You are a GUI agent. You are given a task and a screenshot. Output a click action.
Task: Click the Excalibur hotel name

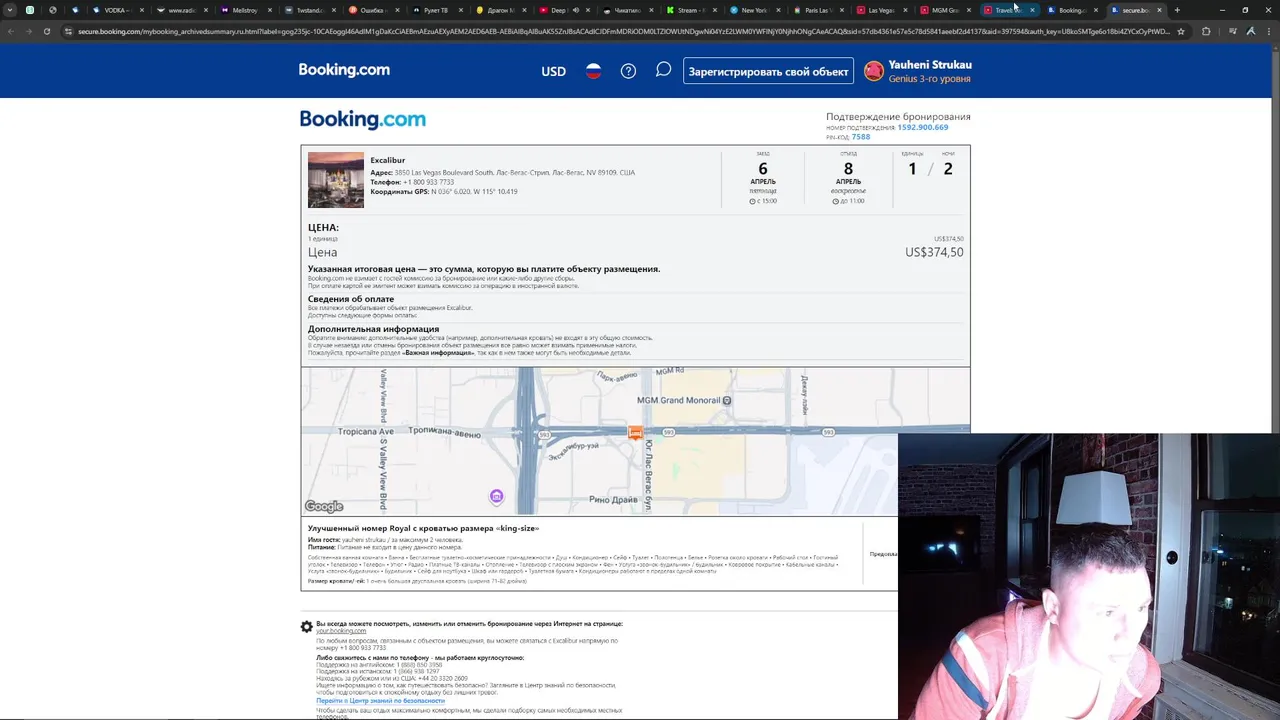pyautogui.click(x=388, y=160)
